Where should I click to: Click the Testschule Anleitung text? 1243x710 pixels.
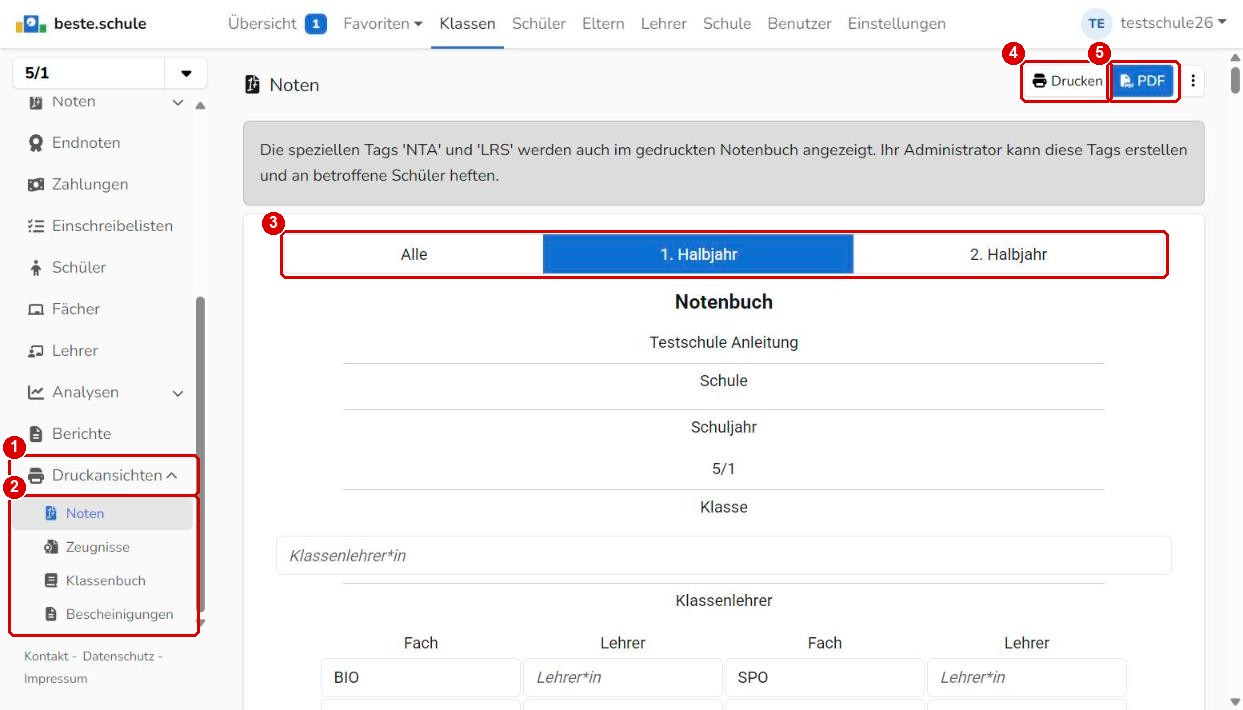pos(724,342)
